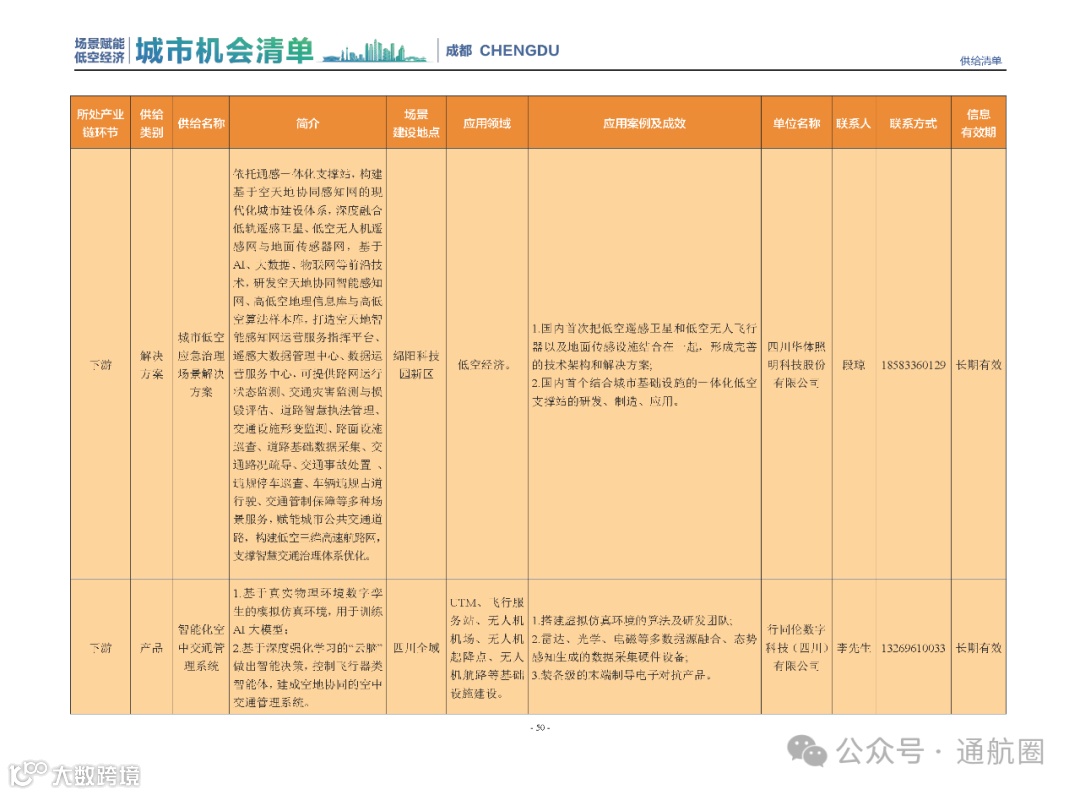Select case text 国内首次把低空遥感卫星

[644, 364]
